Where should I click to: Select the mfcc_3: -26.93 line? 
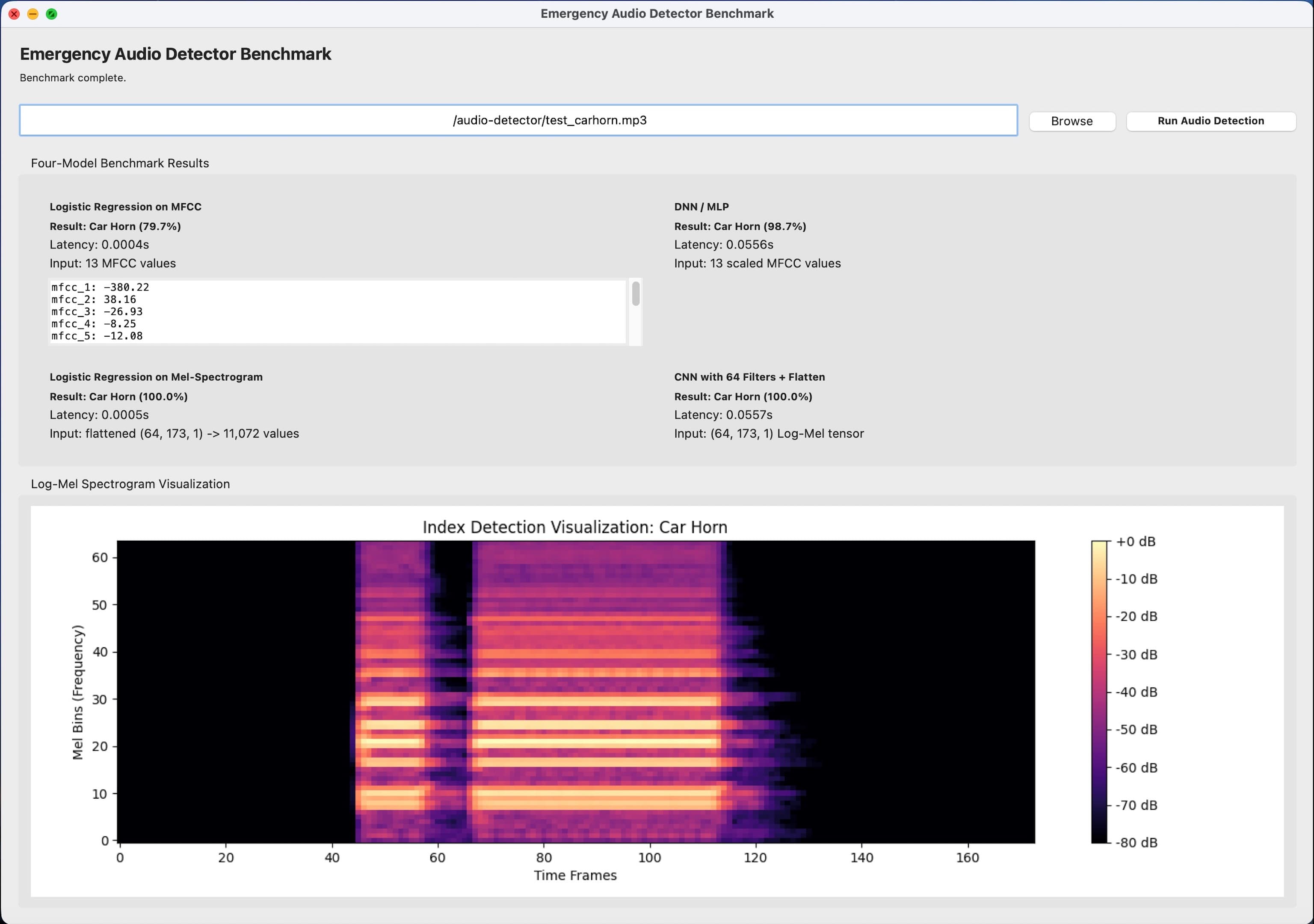[97, 311]
